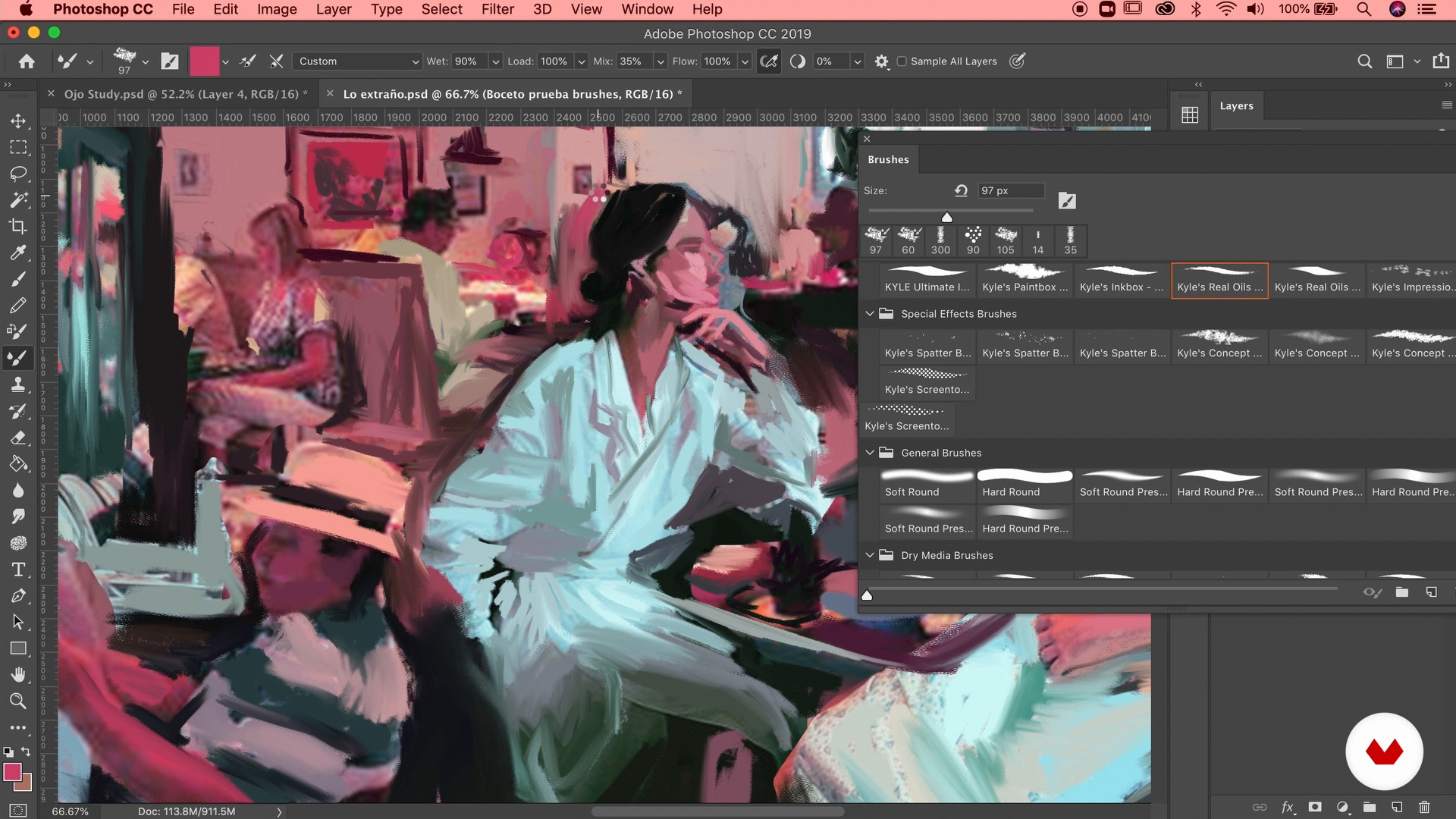Select the Brushes panel tab
The image size is (1456, 819).
tap(888, 159)
